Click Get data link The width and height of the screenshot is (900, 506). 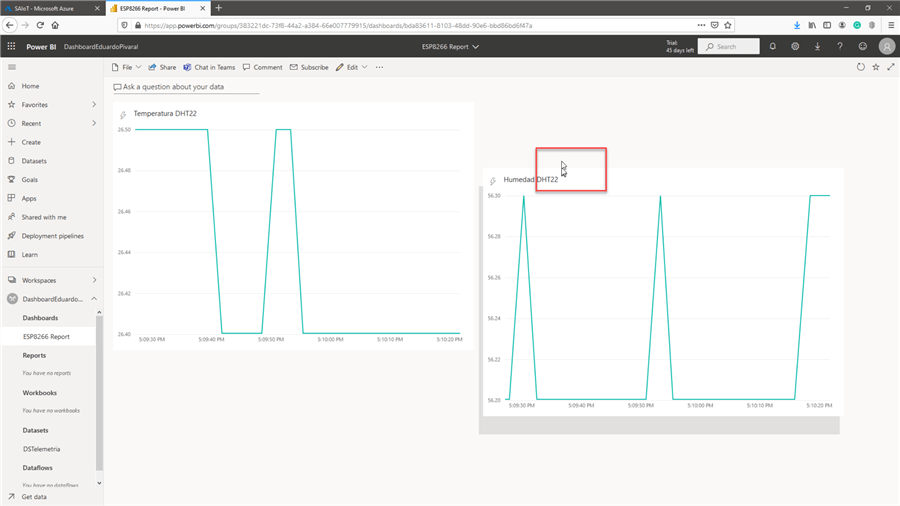[34, 496]
